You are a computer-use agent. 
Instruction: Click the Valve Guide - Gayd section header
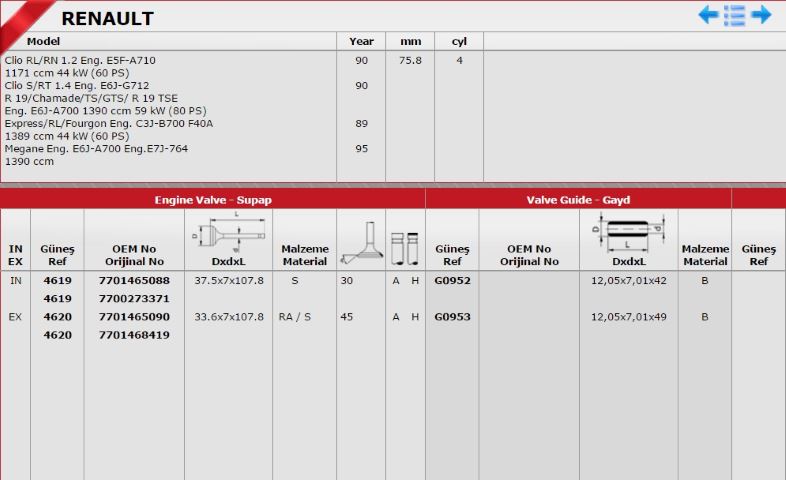pyautogui.click(x=578, y=200)
